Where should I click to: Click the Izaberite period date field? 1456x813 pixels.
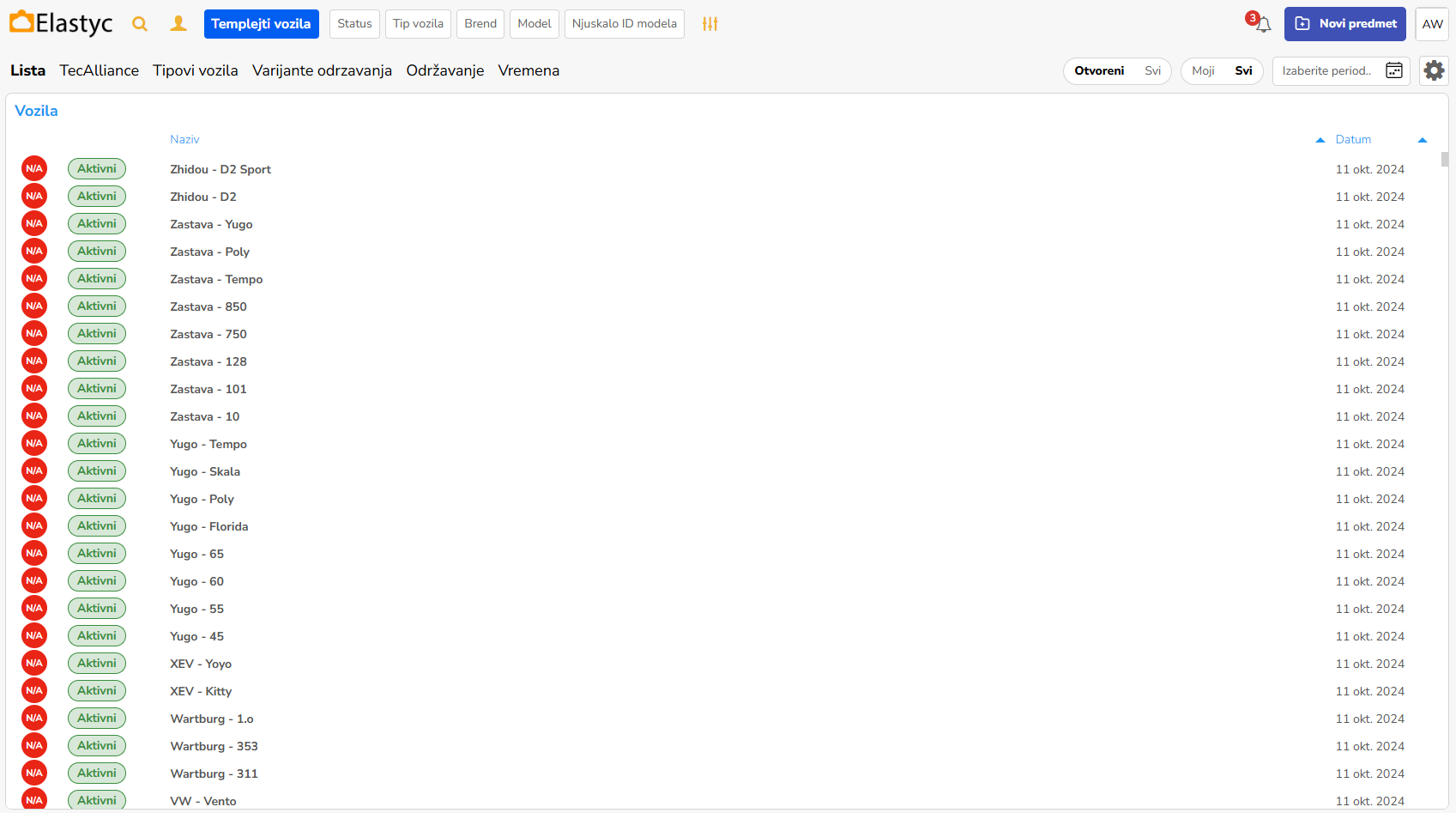click(1341, 70)
